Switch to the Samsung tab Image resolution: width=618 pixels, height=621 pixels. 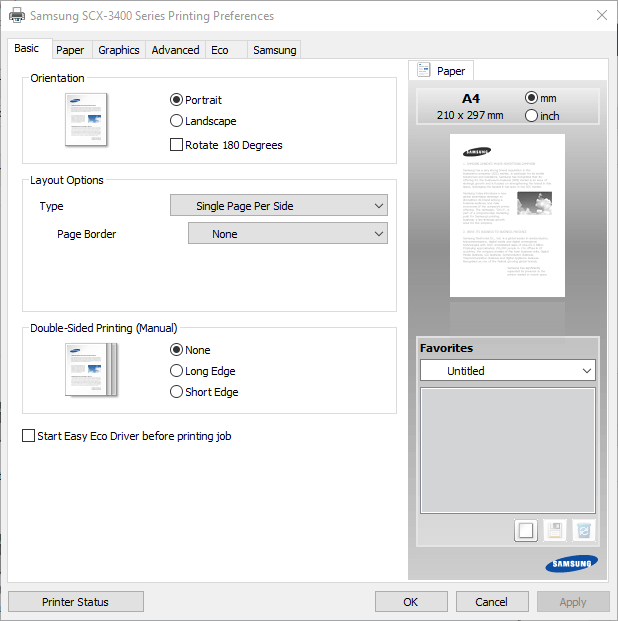coord(275,50)
